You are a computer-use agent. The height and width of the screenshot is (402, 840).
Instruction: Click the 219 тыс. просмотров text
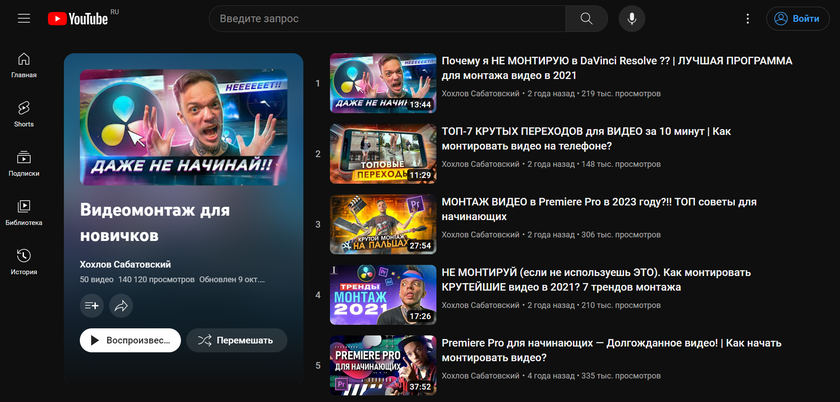(x=621, y=93)
